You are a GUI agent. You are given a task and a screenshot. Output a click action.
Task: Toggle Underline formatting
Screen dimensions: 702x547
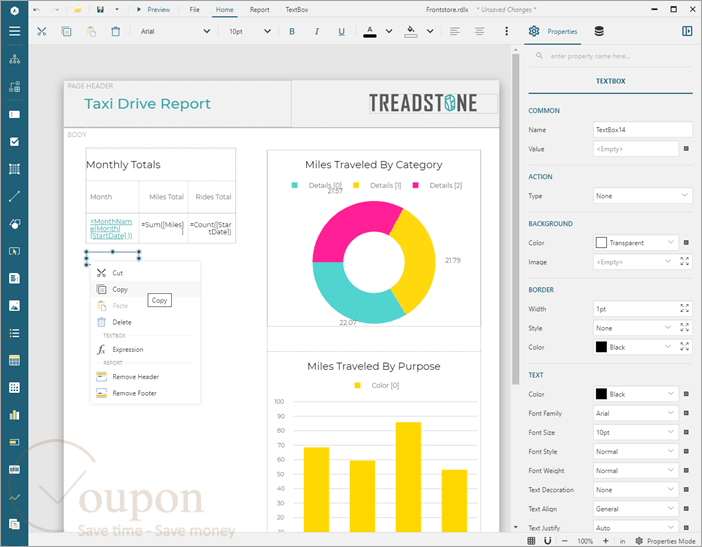click(341, 31)
